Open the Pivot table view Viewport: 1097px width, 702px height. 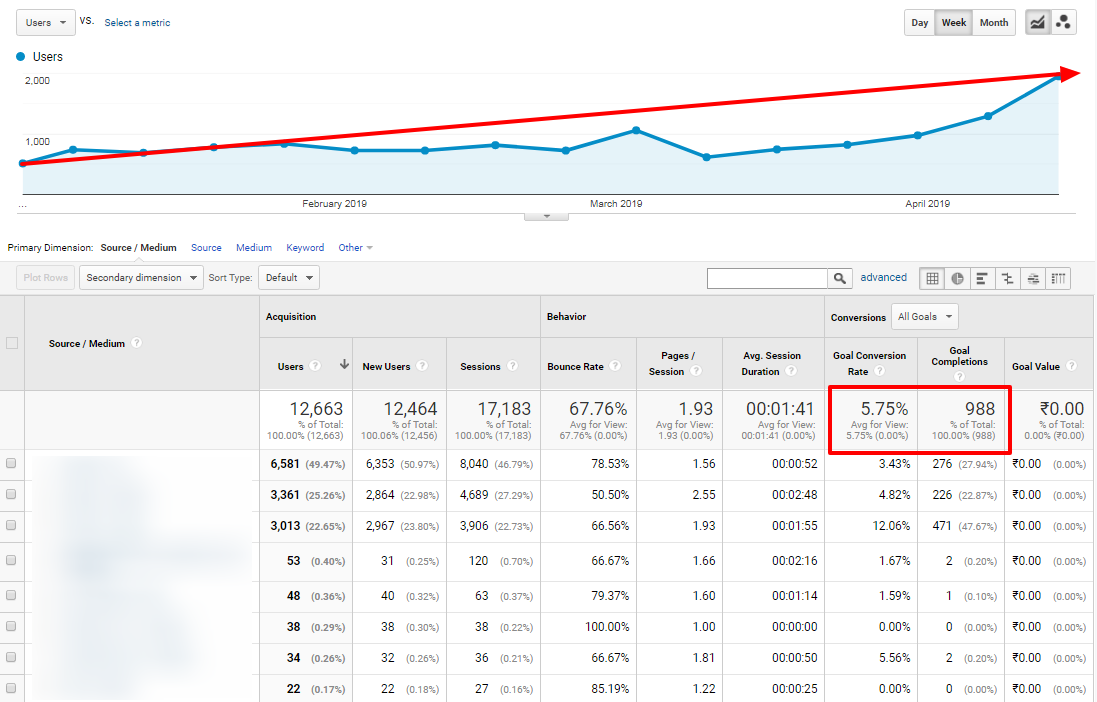[1058, 278]
